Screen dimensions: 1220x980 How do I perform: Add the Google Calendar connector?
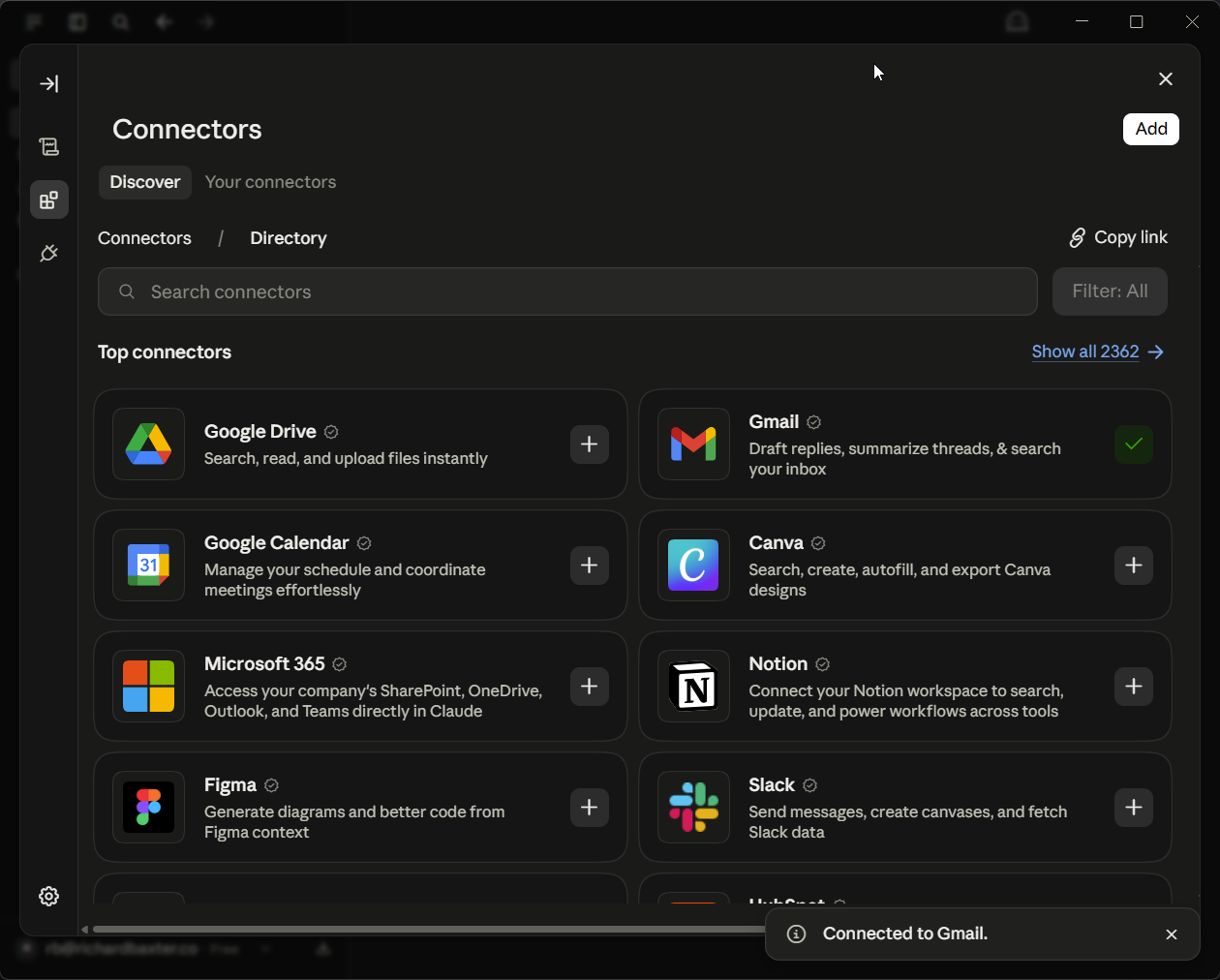pos(590,566)
